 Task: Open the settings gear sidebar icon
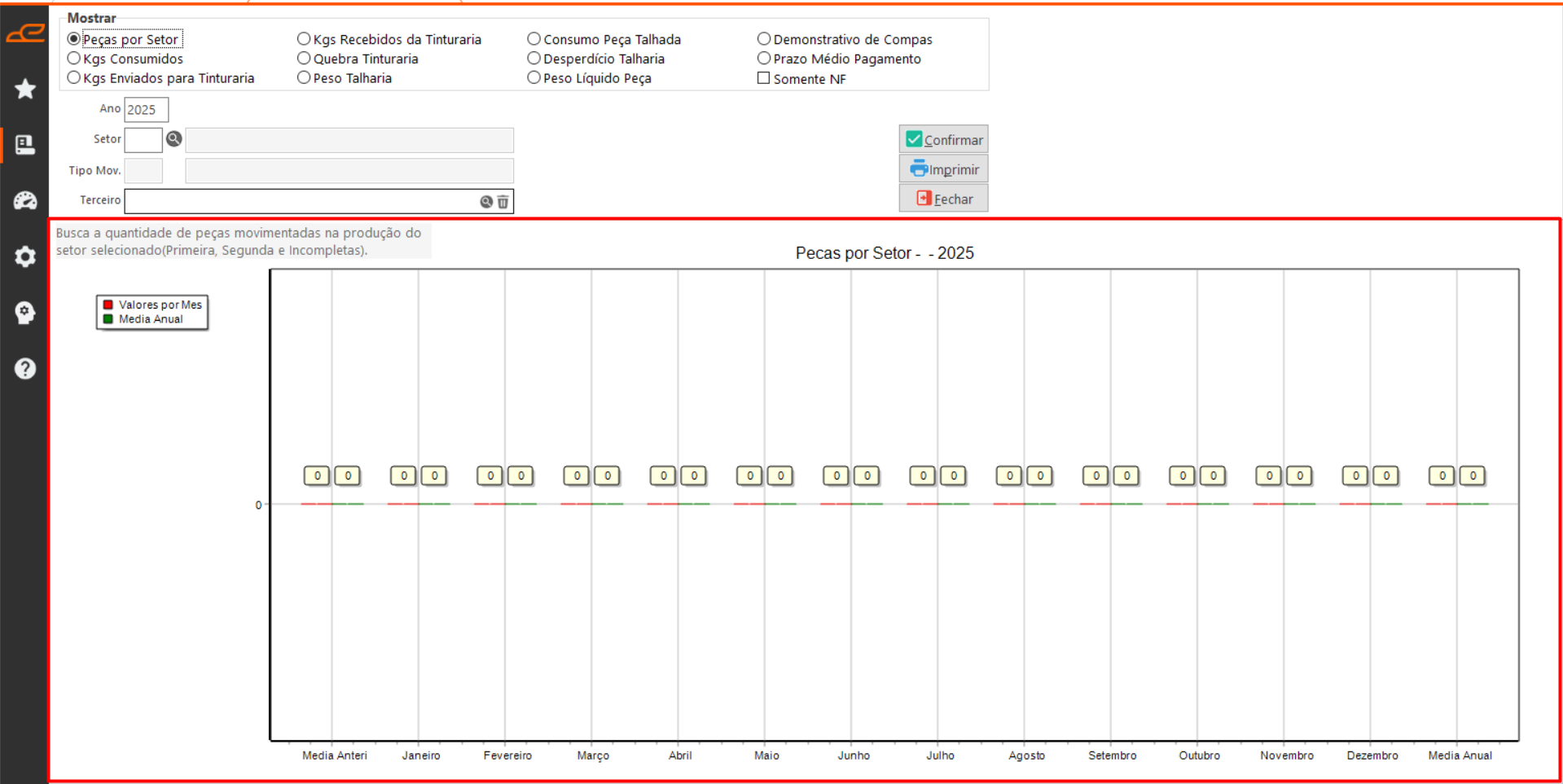point(25,257)
